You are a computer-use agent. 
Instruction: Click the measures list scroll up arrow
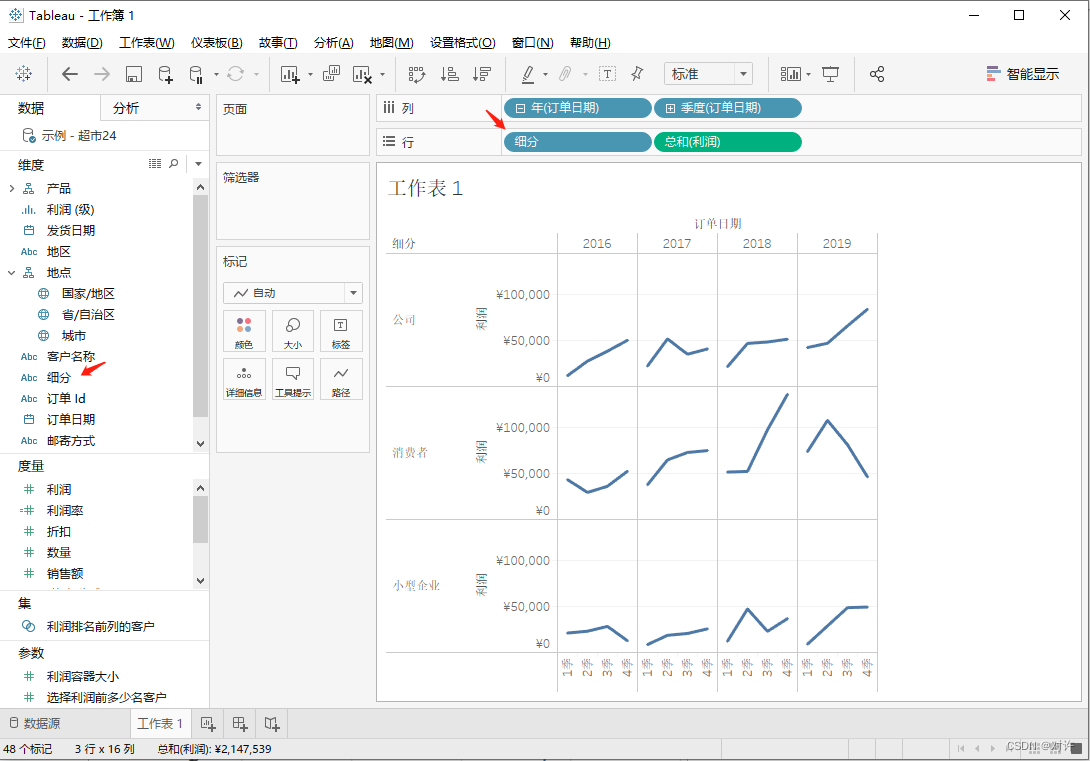200,489
